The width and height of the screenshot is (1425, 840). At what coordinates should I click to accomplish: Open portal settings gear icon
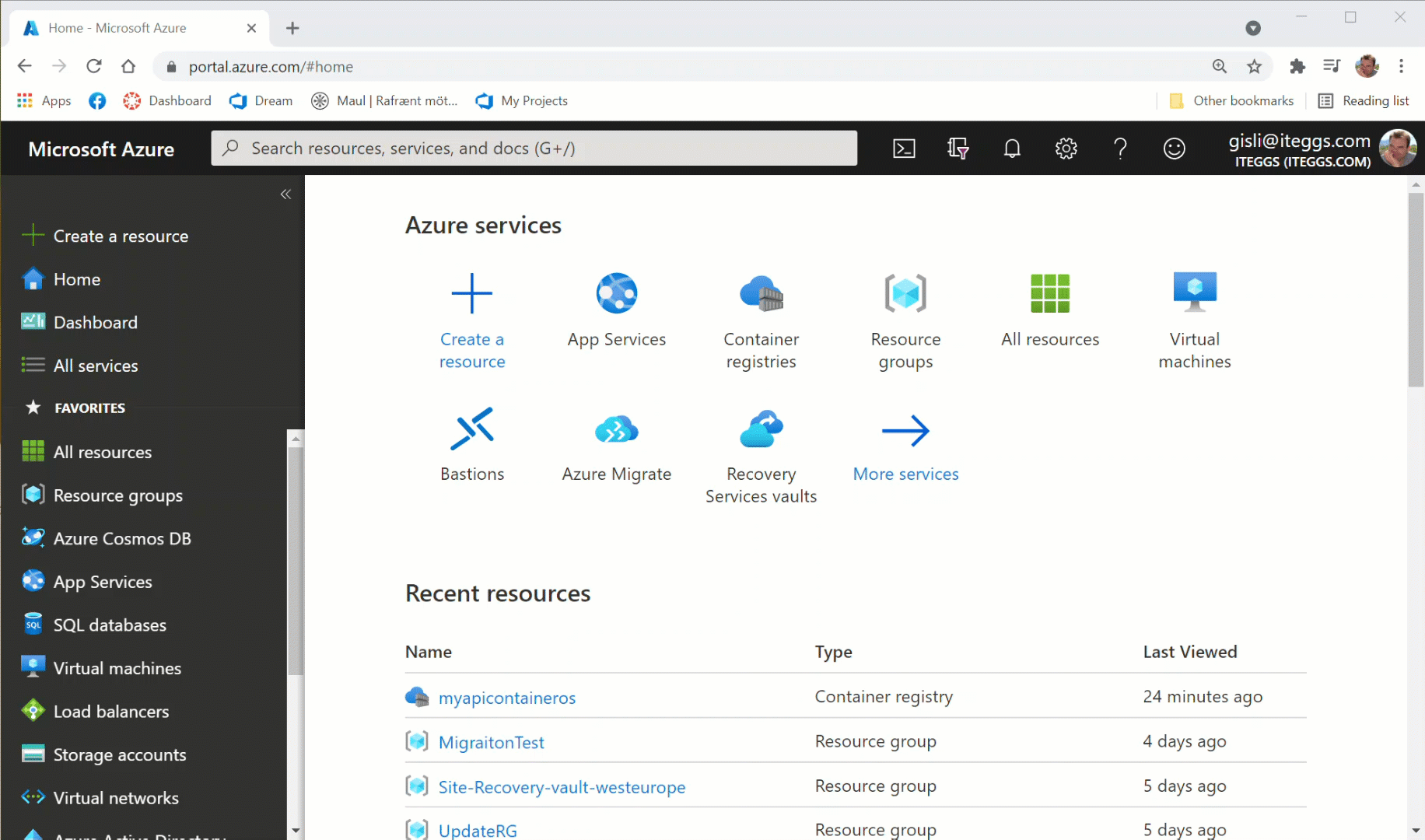[1066, 149]
